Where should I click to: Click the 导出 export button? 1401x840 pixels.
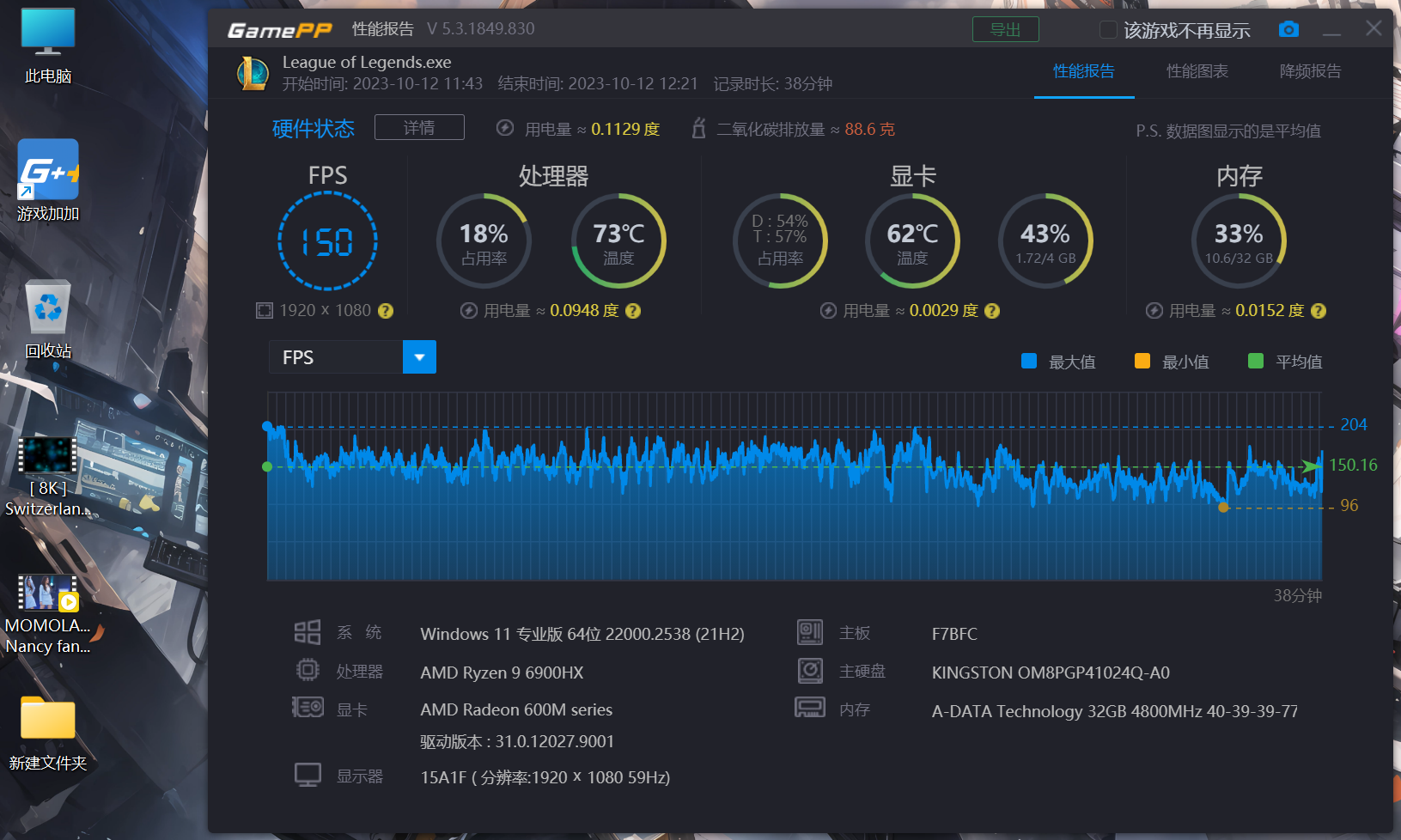point(1005,29)
